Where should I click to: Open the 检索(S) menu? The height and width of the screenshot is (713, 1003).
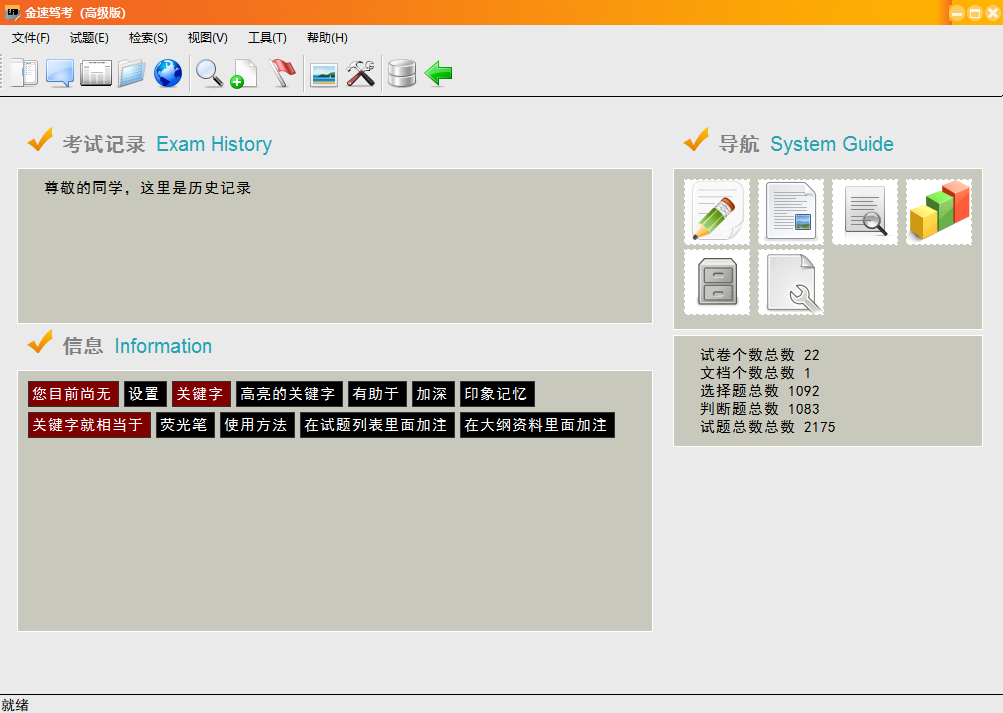pos(148,38)
